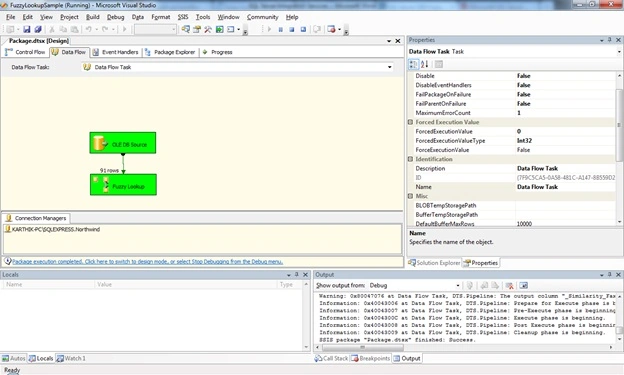Select the Fuzzy Lookup component
This screenshot has height=375, width=624.
coord(123,185)
